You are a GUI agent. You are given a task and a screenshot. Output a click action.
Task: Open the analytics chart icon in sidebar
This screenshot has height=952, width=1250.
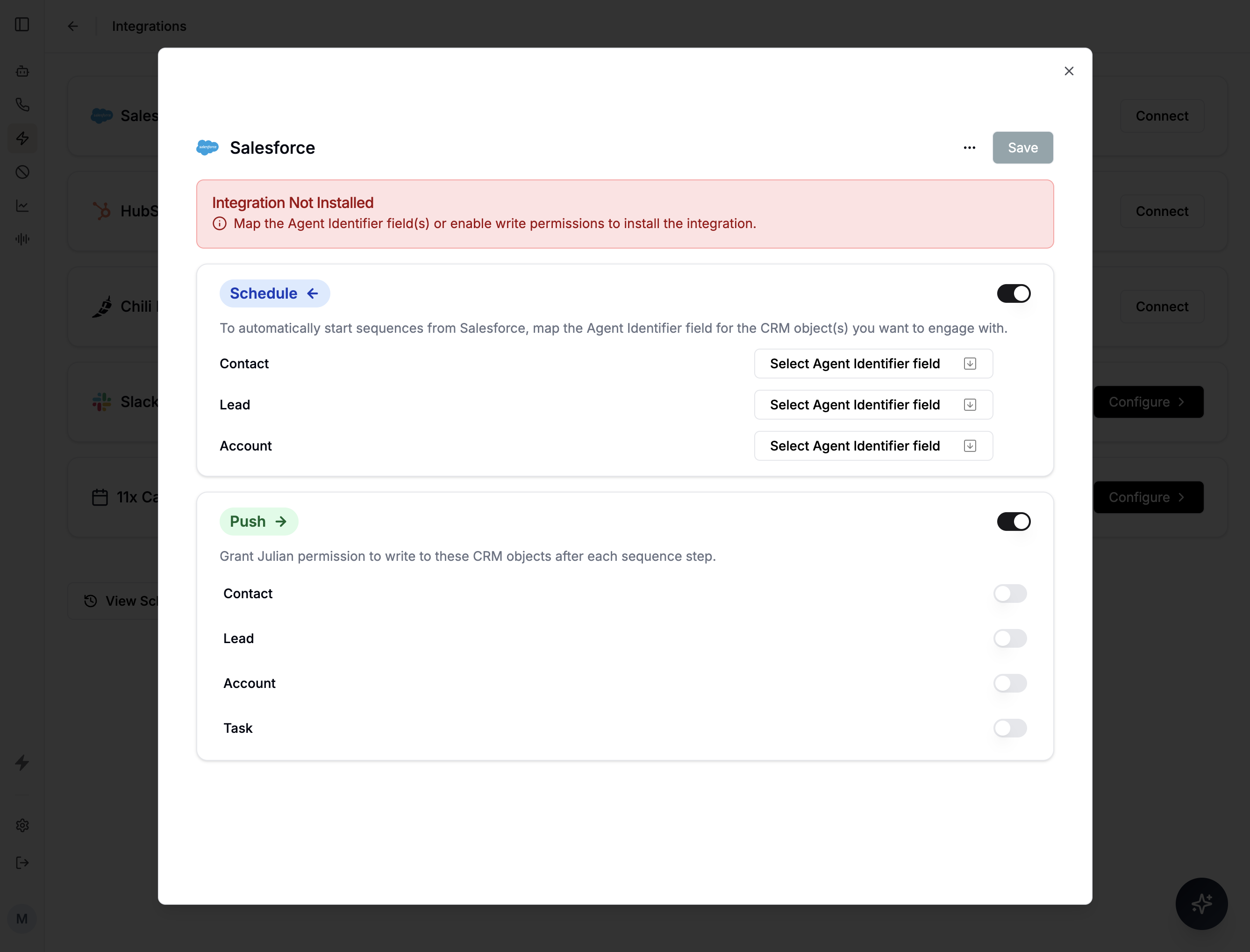[x=22, y=206]
